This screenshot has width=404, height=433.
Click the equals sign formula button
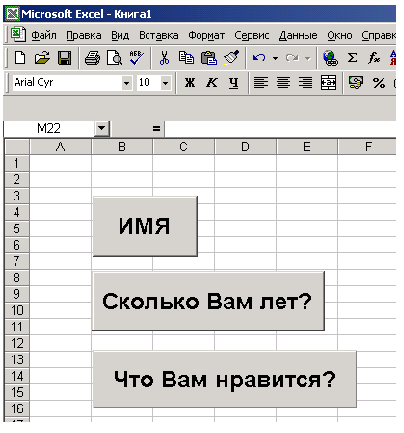156,128
